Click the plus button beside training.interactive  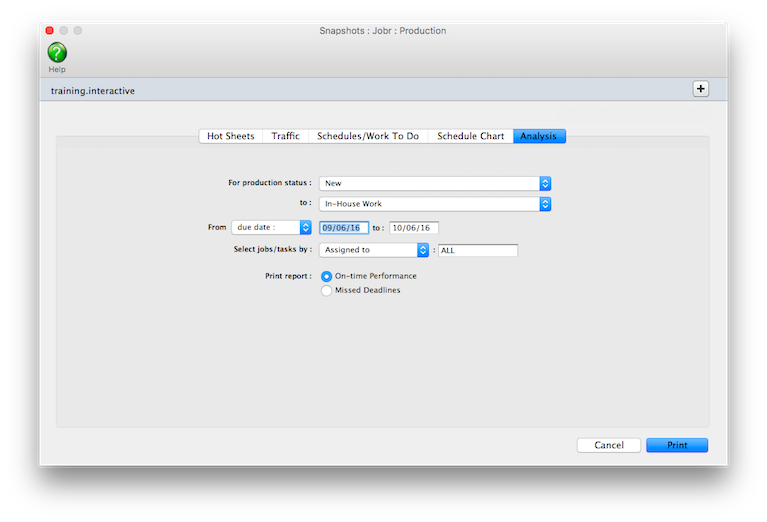[x=700, y=89]
